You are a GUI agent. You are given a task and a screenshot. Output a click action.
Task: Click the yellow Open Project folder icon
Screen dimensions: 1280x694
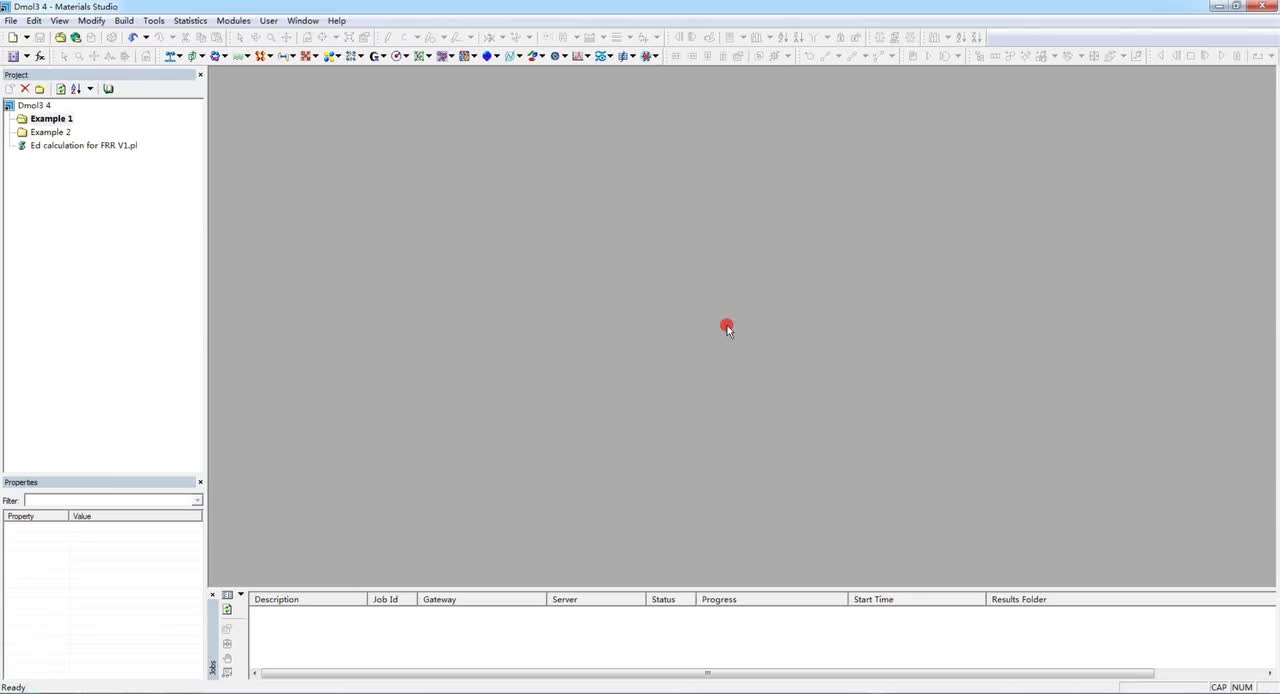(60, 37)
